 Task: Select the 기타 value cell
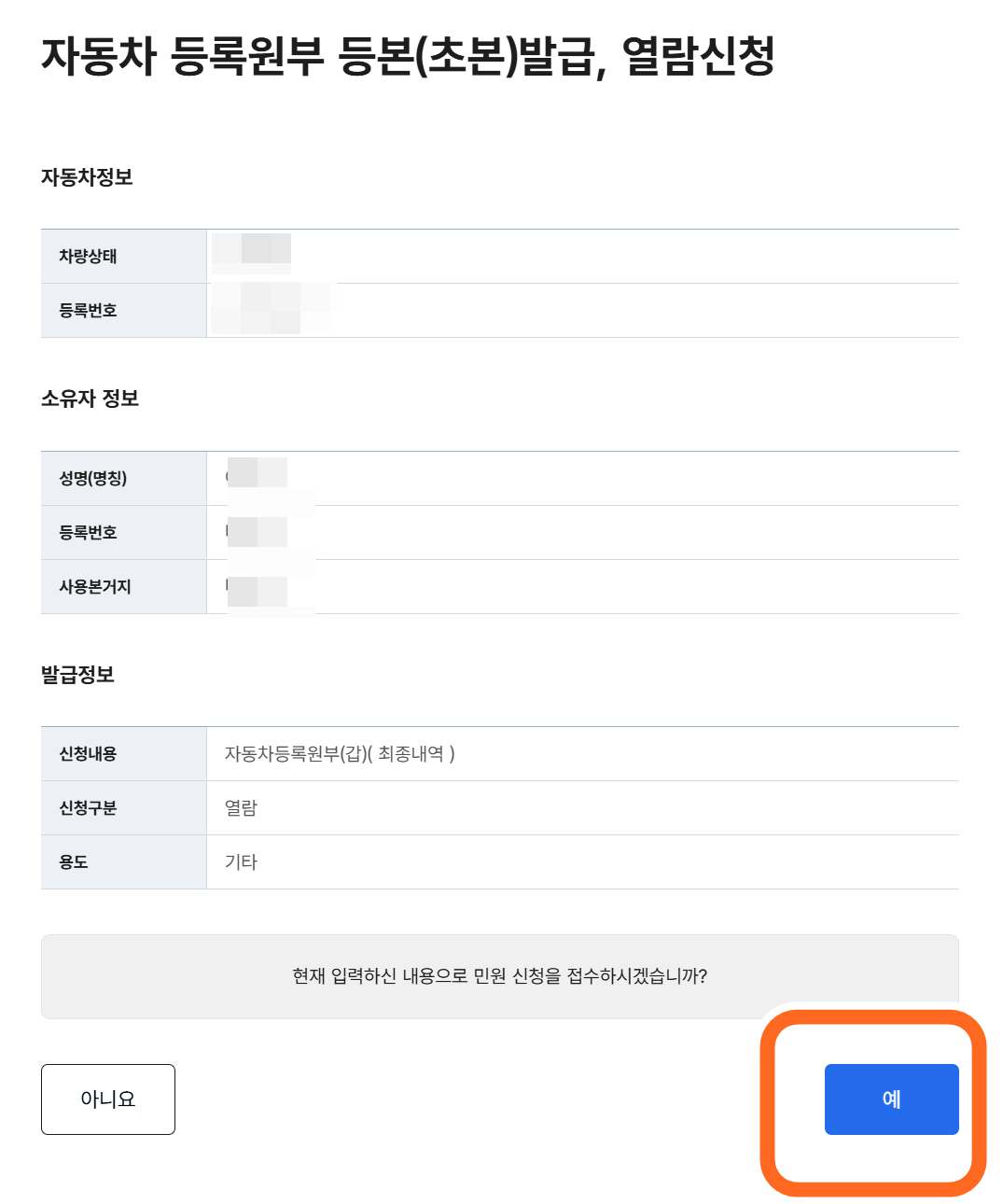242,861
